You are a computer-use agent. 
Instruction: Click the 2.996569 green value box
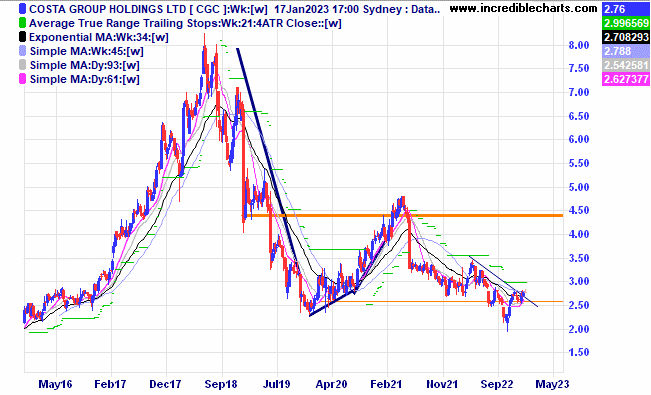pyautogui.click(x=625, y=23)
